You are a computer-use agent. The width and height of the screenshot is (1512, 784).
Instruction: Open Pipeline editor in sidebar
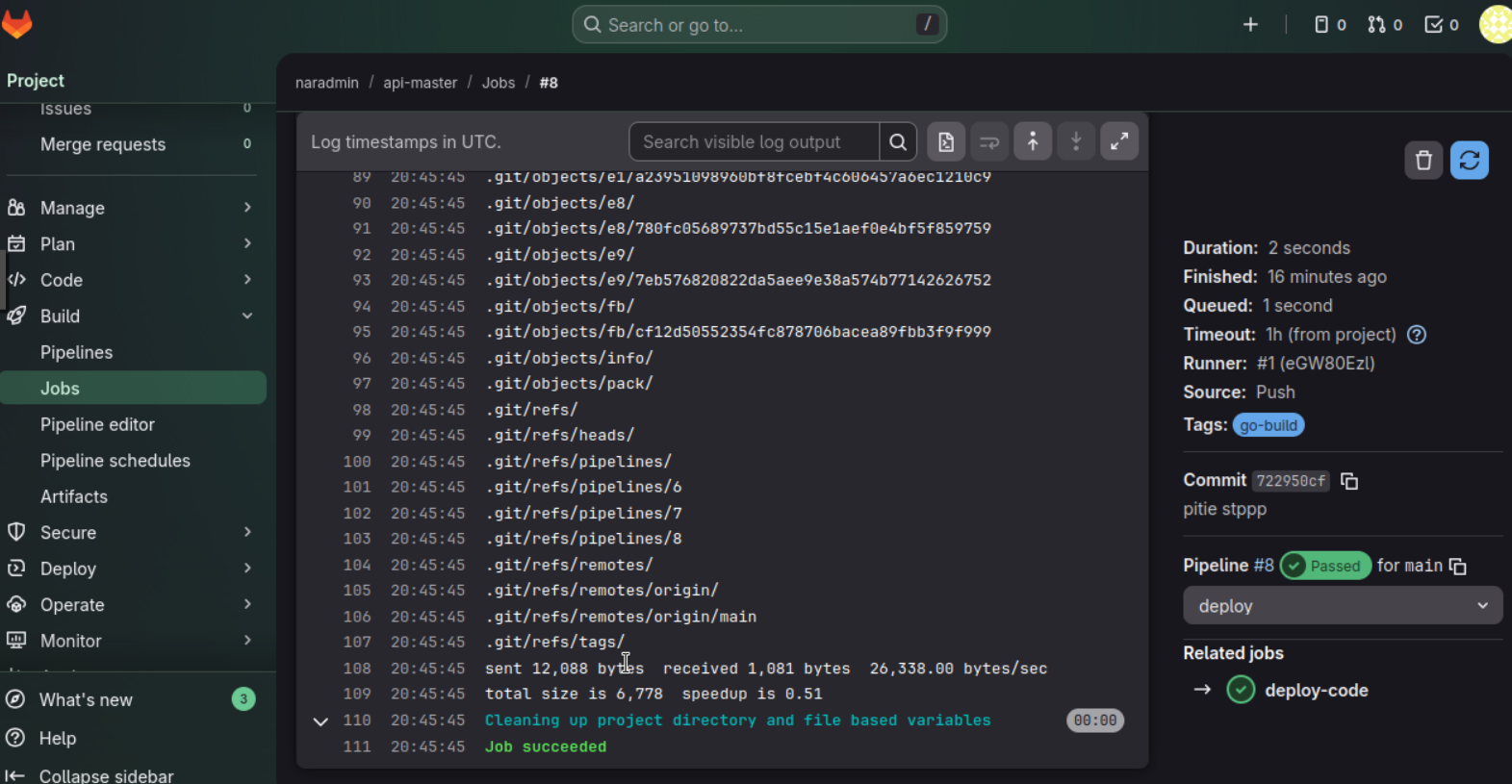coord(97,424)
